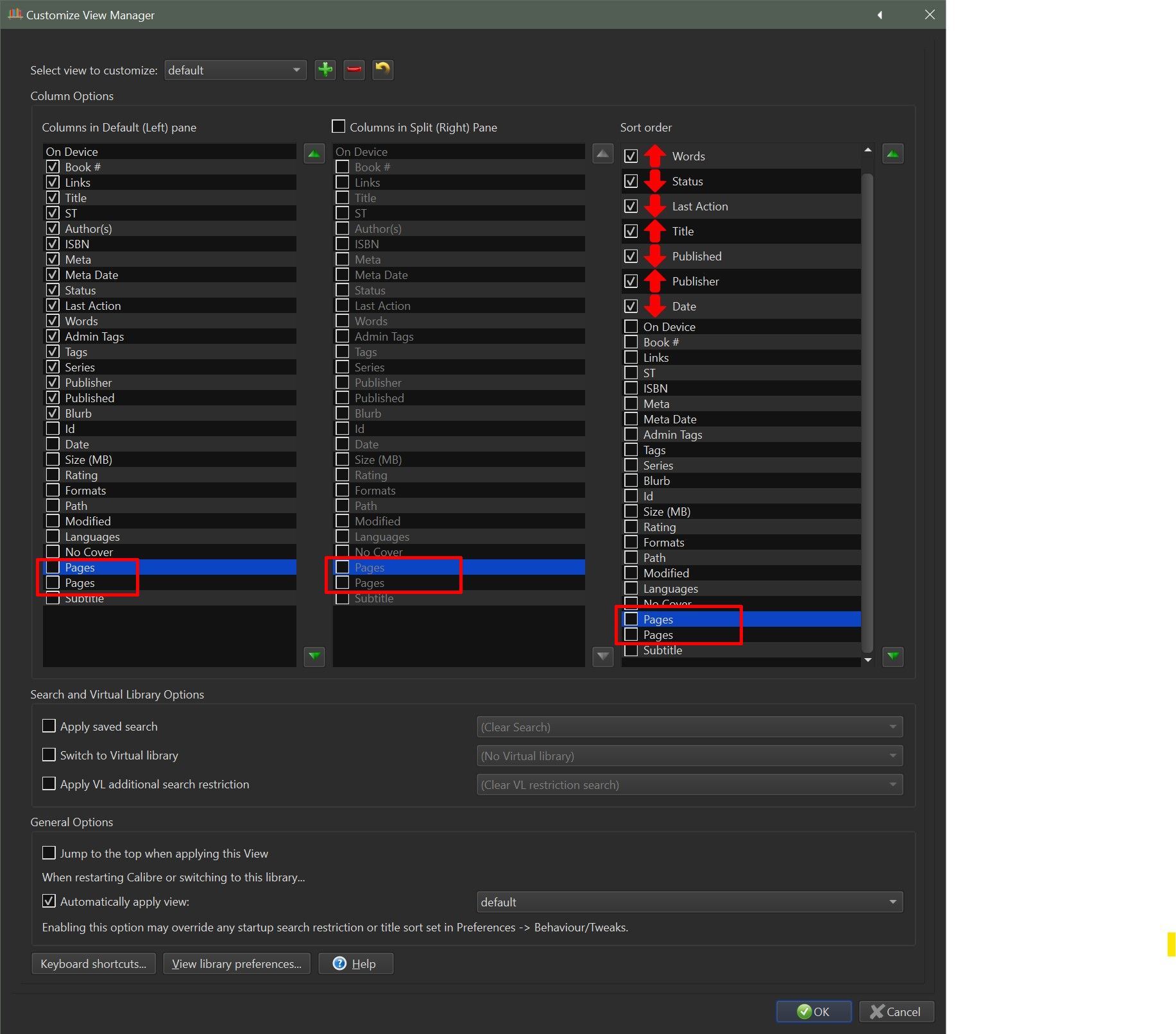Toggle sort direction arrow for Publisher
The image size is (1176, 1034).
tap(654, 281)
